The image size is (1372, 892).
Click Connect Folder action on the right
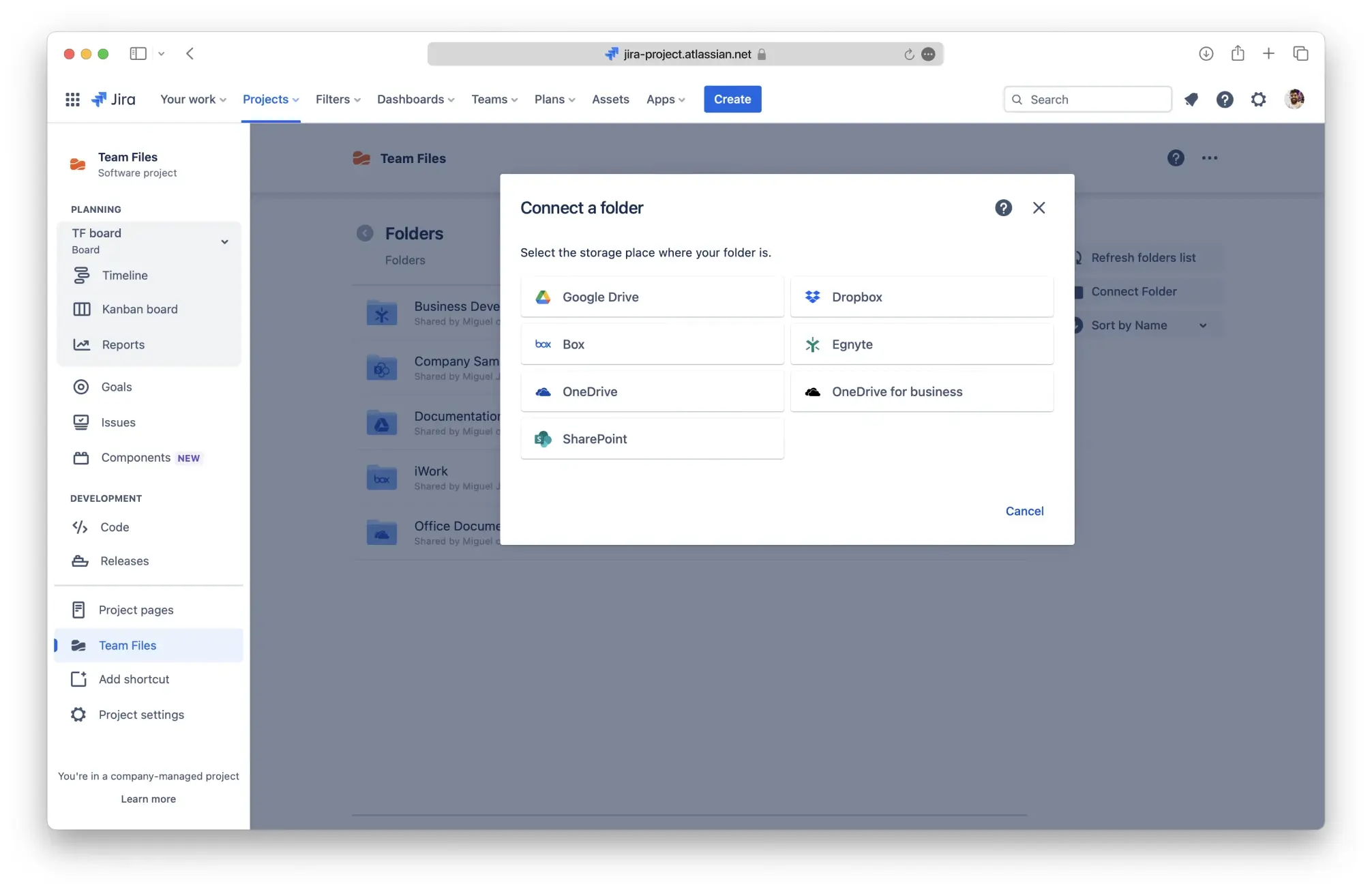(1133, 292)
